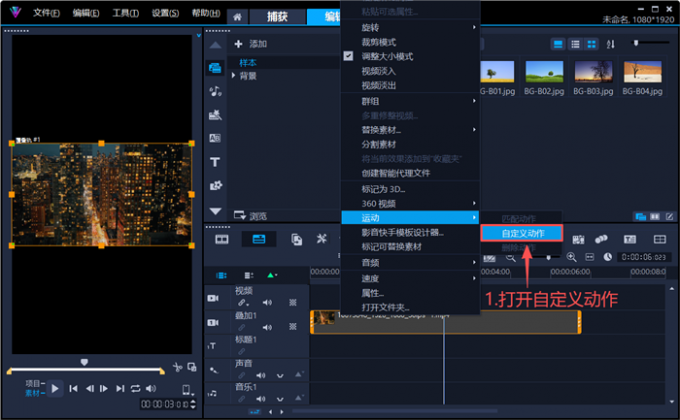Switch to storyboard view icon
680x420 pixels.
[222, 240]
